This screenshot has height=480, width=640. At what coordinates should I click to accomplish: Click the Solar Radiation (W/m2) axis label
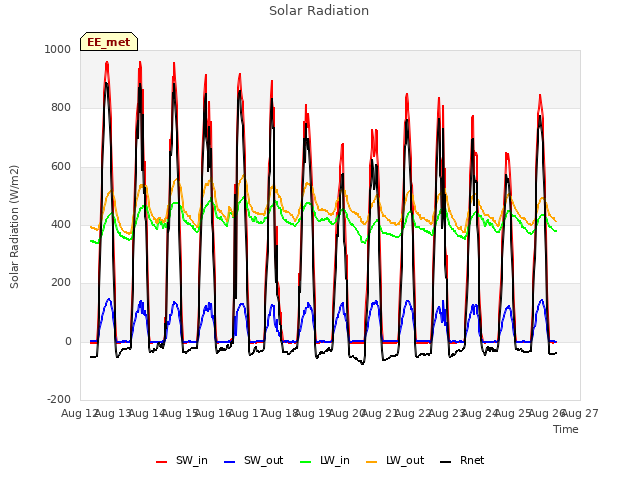coord(14,227)
